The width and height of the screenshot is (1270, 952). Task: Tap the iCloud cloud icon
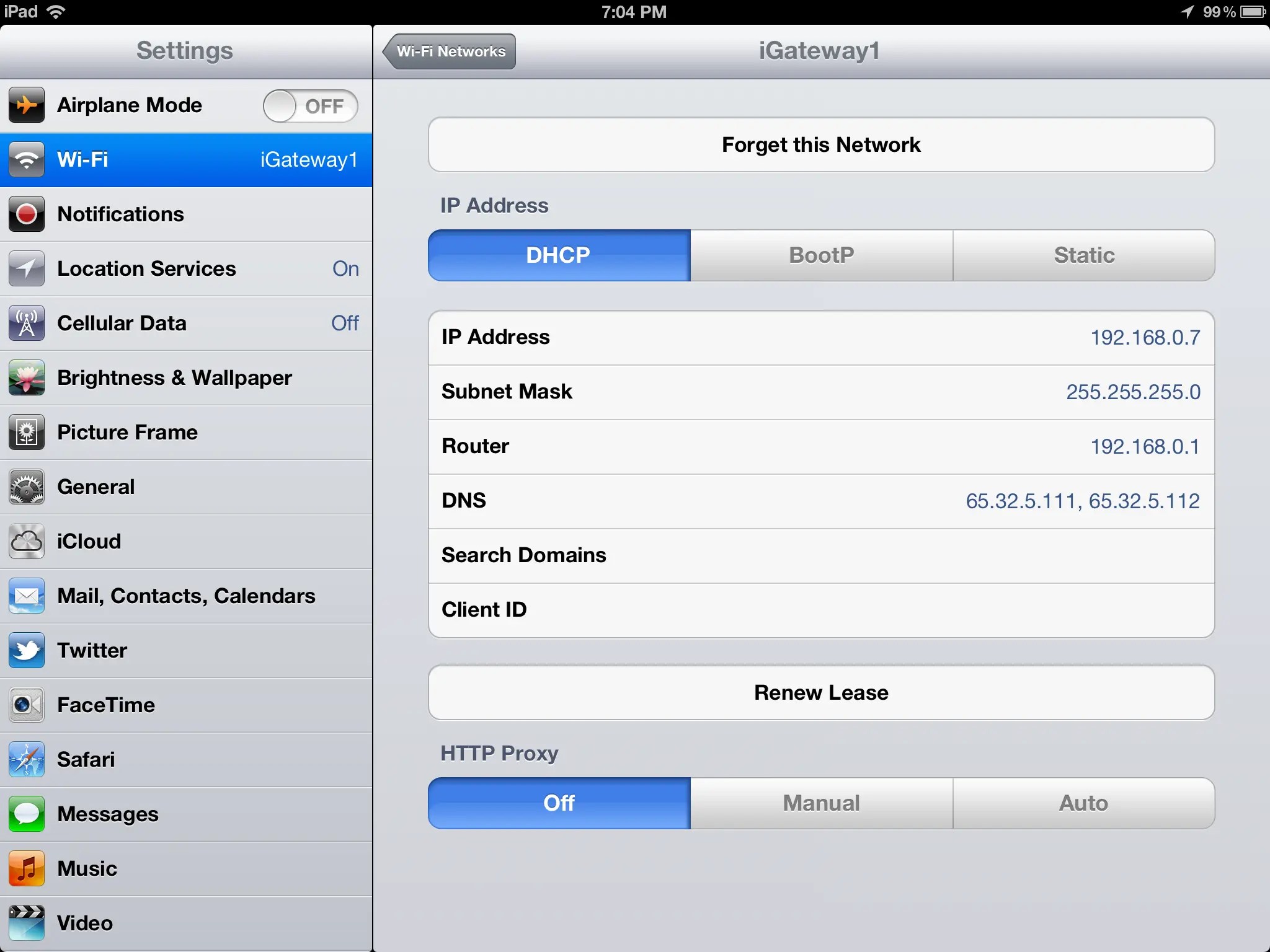(27, 541)
